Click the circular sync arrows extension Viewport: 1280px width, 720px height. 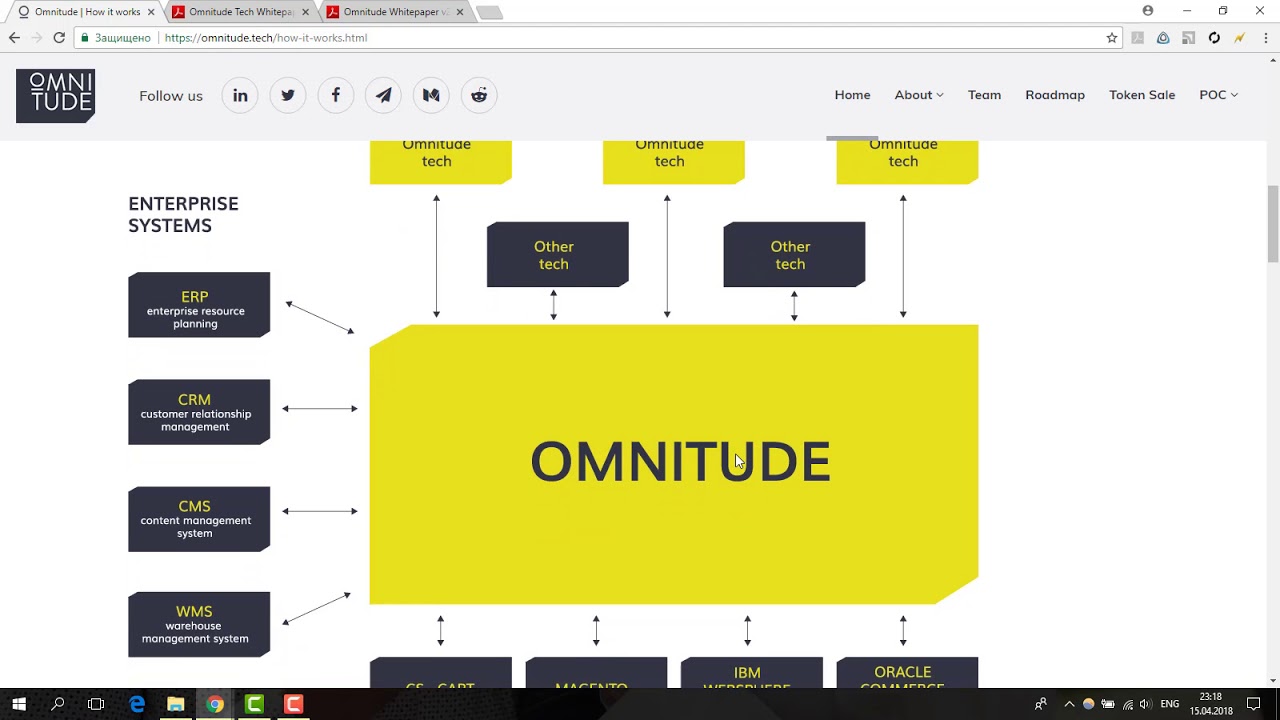tap(1214, 38)
